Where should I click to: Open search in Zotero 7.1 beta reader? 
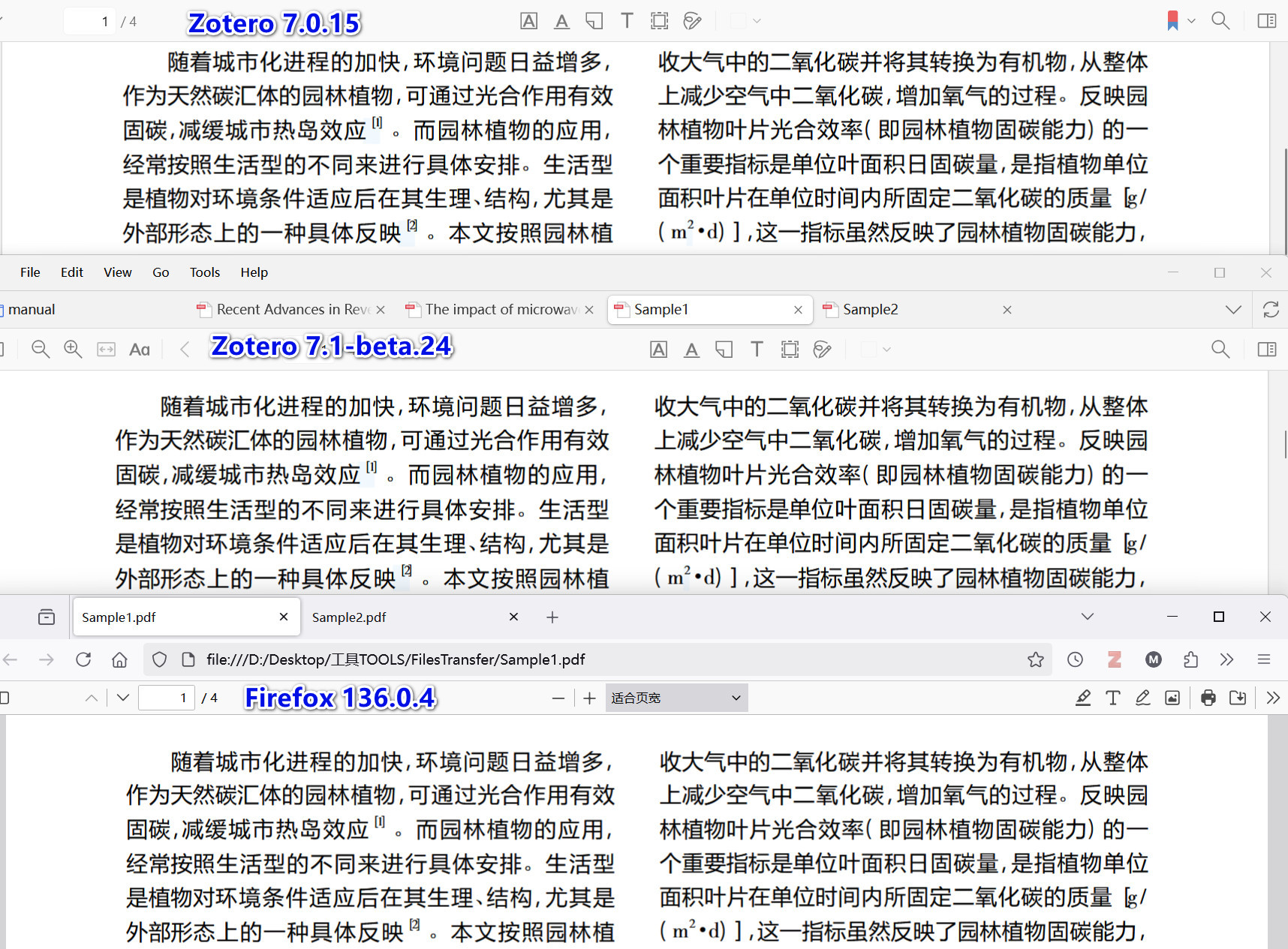(1220, 349)
